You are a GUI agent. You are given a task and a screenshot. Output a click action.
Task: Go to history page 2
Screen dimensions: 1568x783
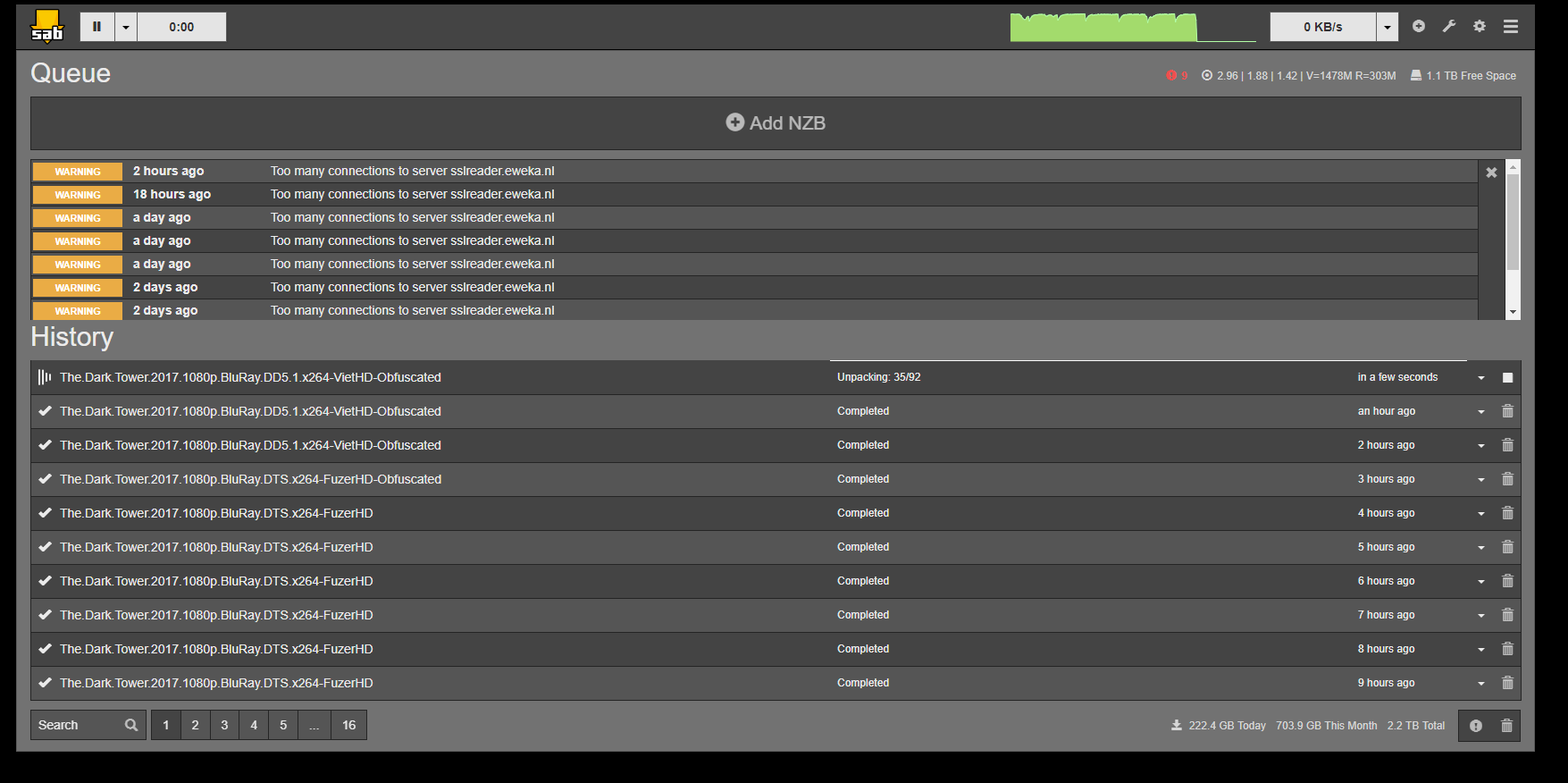click(195, 725)
